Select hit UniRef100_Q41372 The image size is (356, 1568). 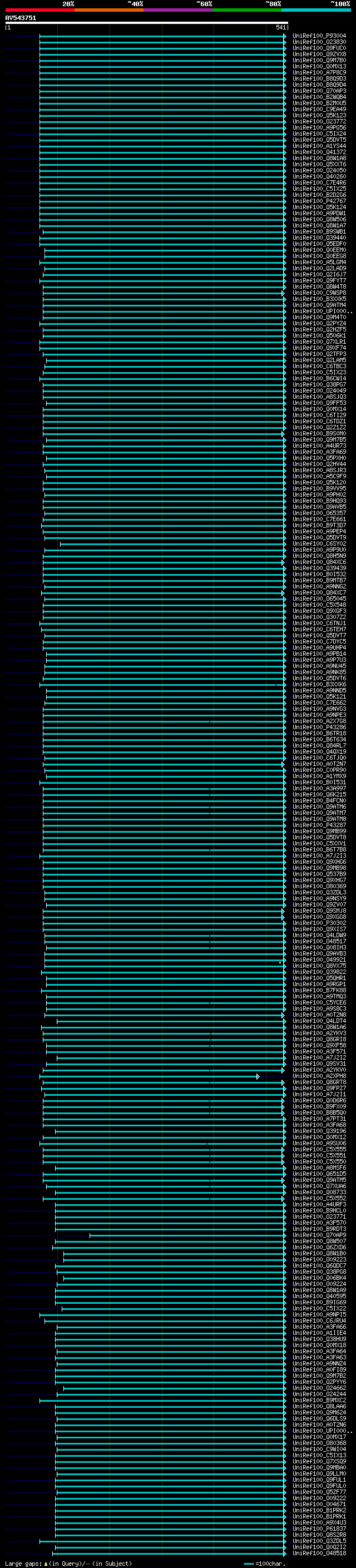[x=319, y=152]
